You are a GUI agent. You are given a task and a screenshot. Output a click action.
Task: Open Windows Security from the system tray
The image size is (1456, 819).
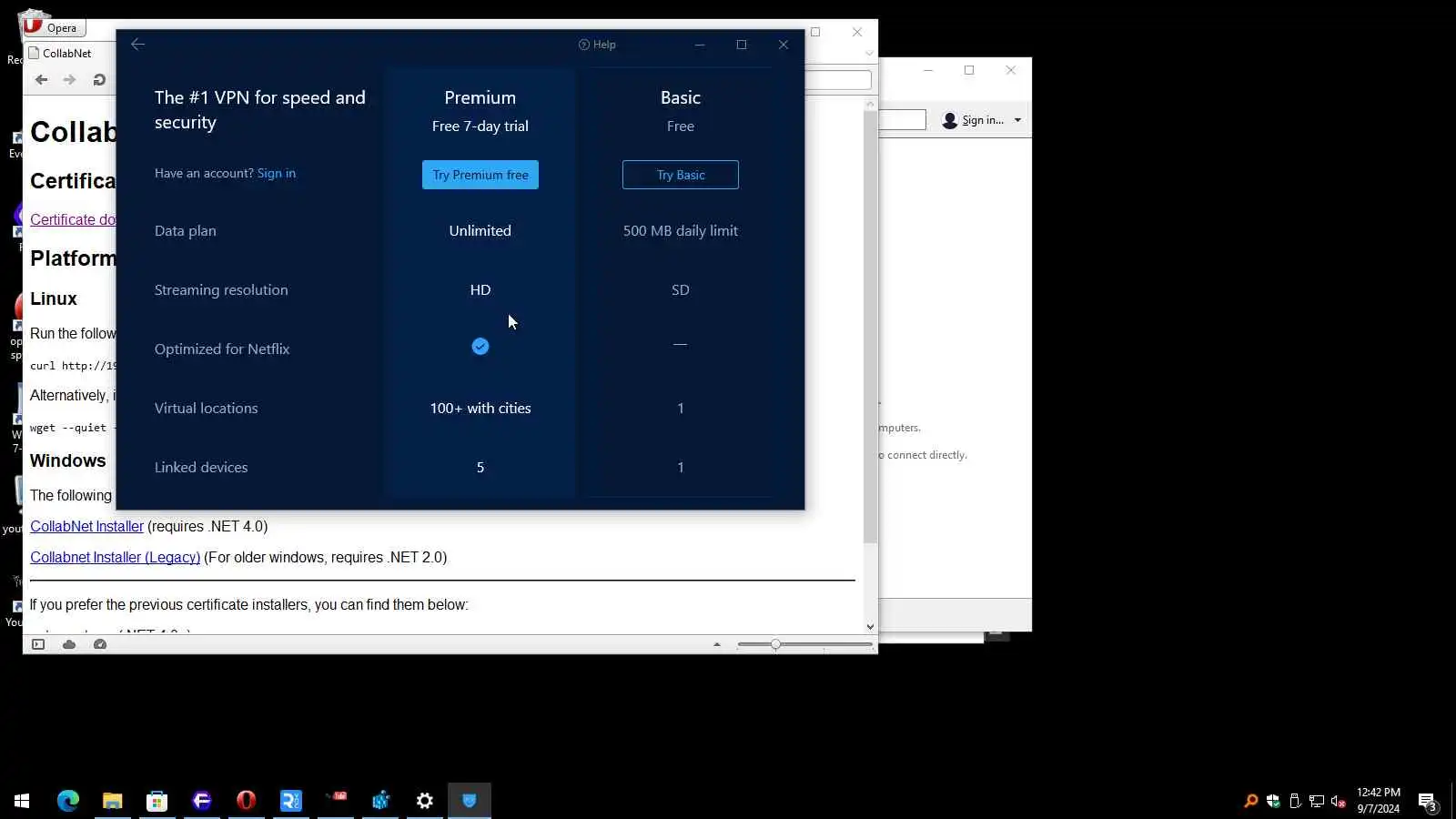point(1273,801)
